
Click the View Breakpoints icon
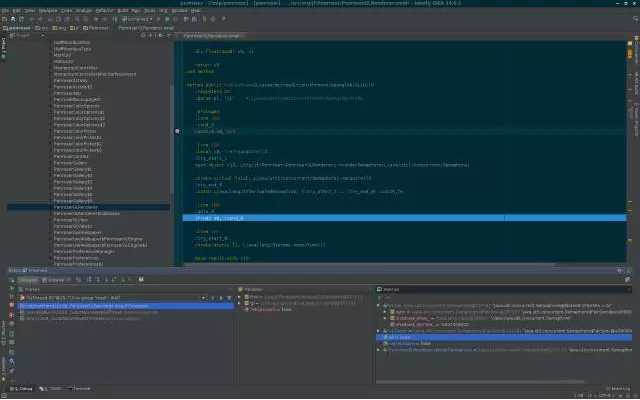pyautogui.click(x=11, y=315)
